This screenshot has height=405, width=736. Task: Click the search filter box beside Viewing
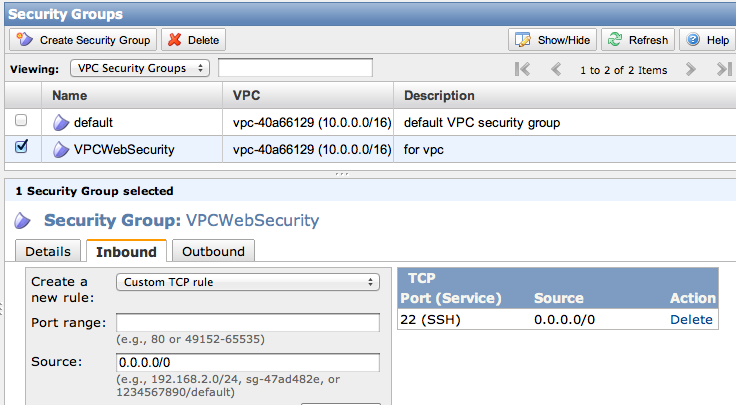[x=295, y=68]
